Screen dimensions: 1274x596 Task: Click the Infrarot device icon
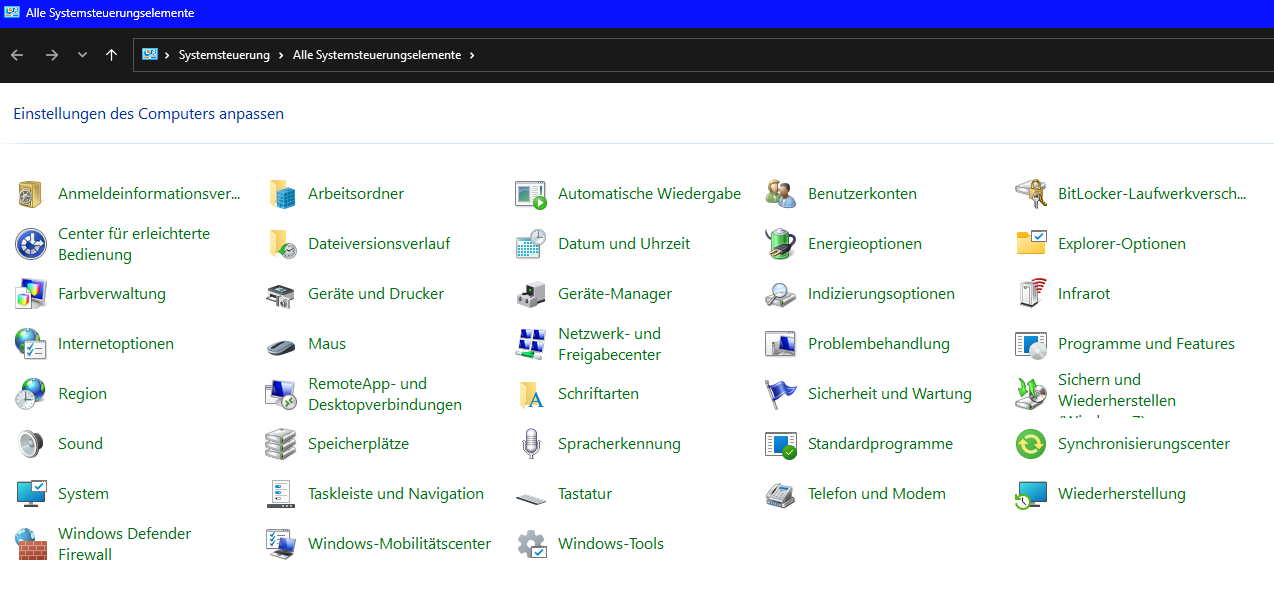click(x=1031, y=294)
